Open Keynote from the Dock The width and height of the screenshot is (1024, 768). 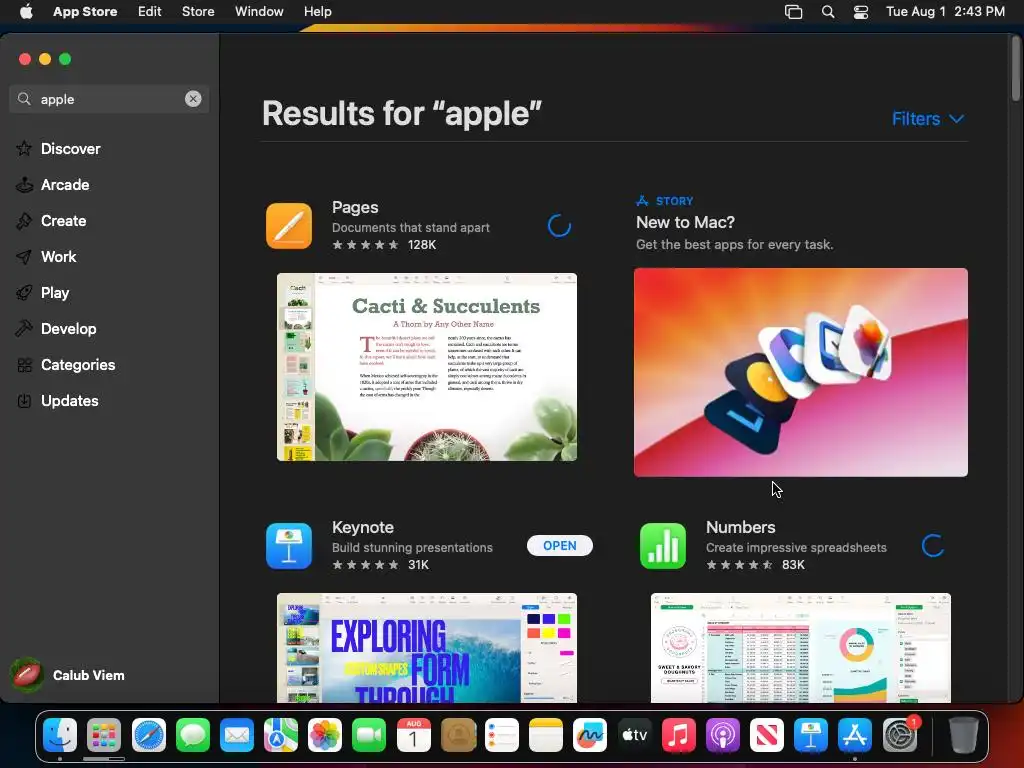pos(810,735)
